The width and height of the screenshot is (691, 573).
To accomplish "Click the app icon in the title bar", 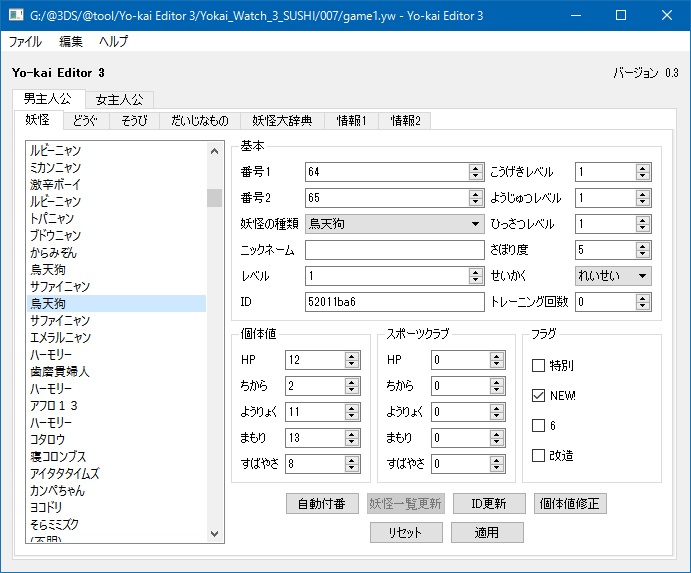I will 16,15.
